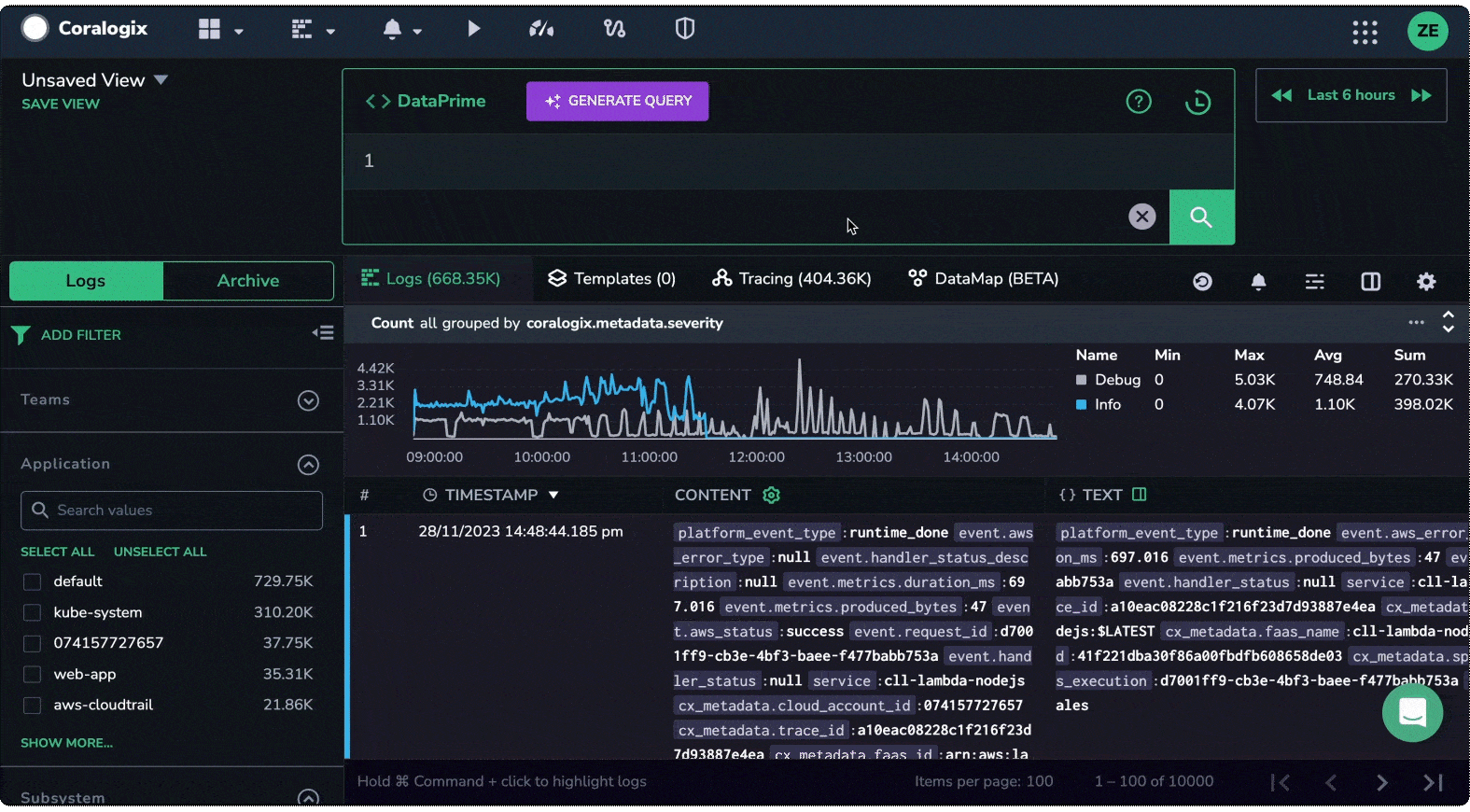Toggle the Info series in chart legend
This screenshot has width=1470, height=812.
click(1099, 404)
